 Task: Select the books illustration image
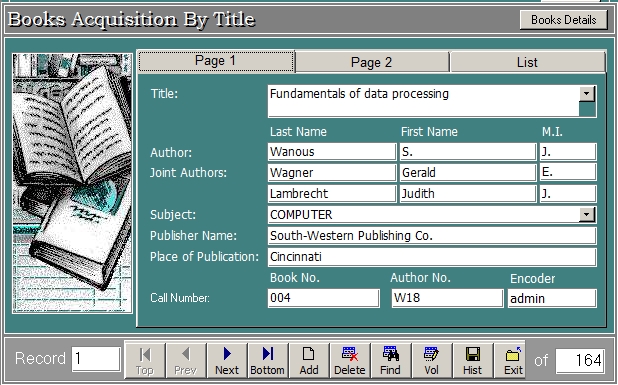[73, 184]
